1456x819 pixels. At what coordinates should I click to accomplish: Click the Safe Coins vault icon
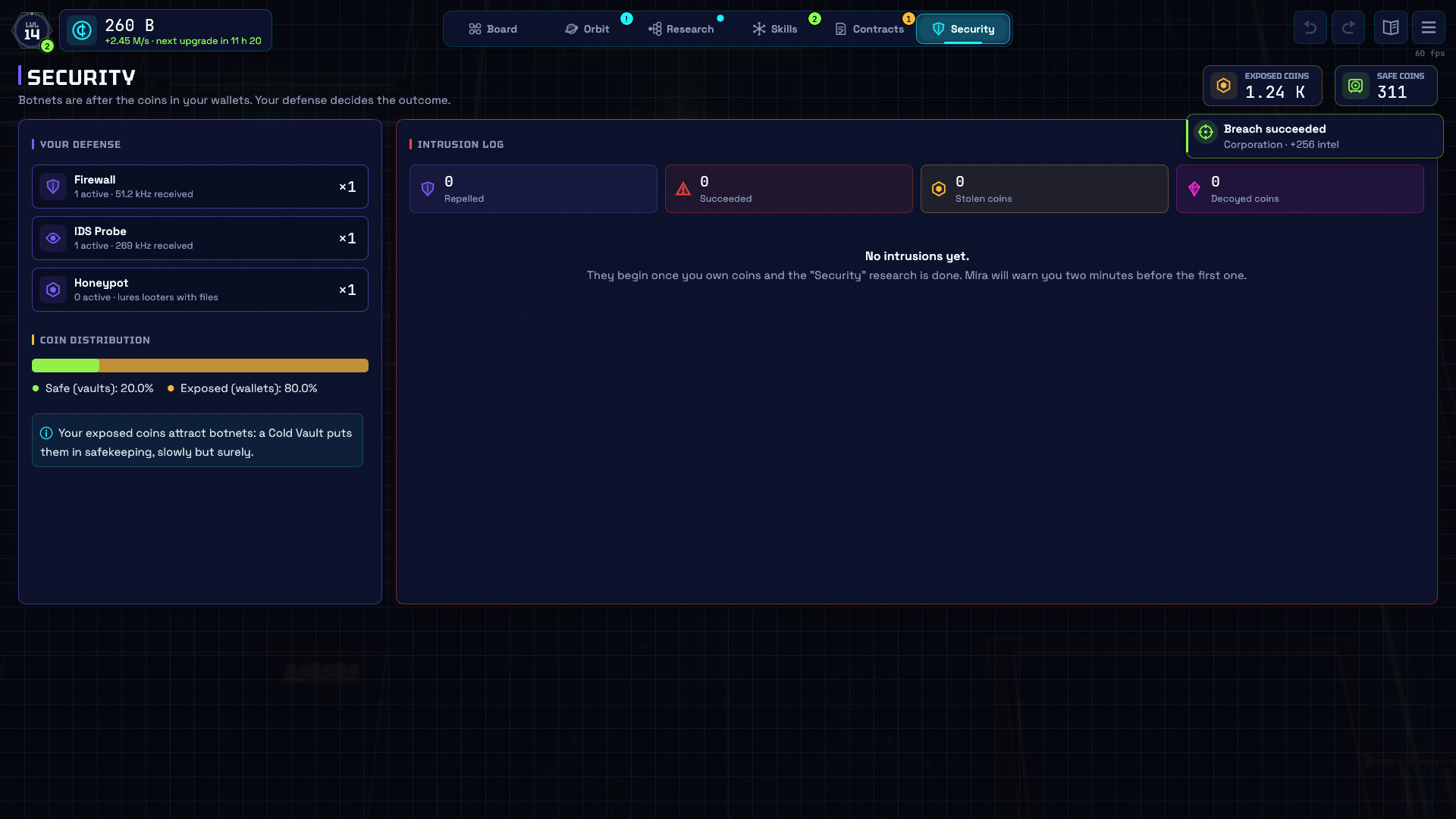pos(1356,86)
